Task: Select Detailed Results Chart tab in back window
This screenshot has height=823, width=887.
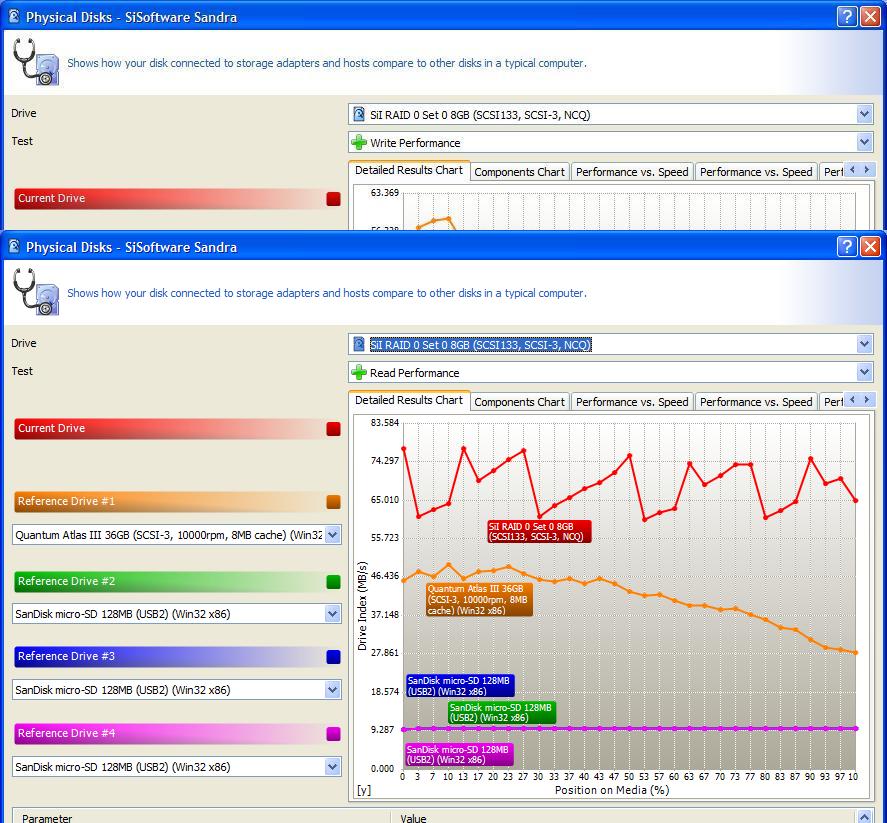Action: (x=409, y=170)
